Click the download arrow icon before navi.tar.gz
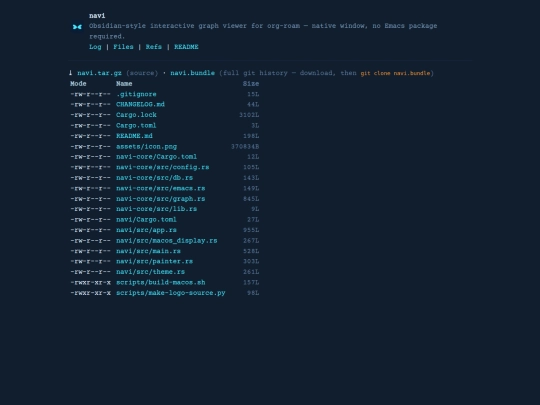Image resolution: width=540 pixels, height=405 pixels. [70, 73]
